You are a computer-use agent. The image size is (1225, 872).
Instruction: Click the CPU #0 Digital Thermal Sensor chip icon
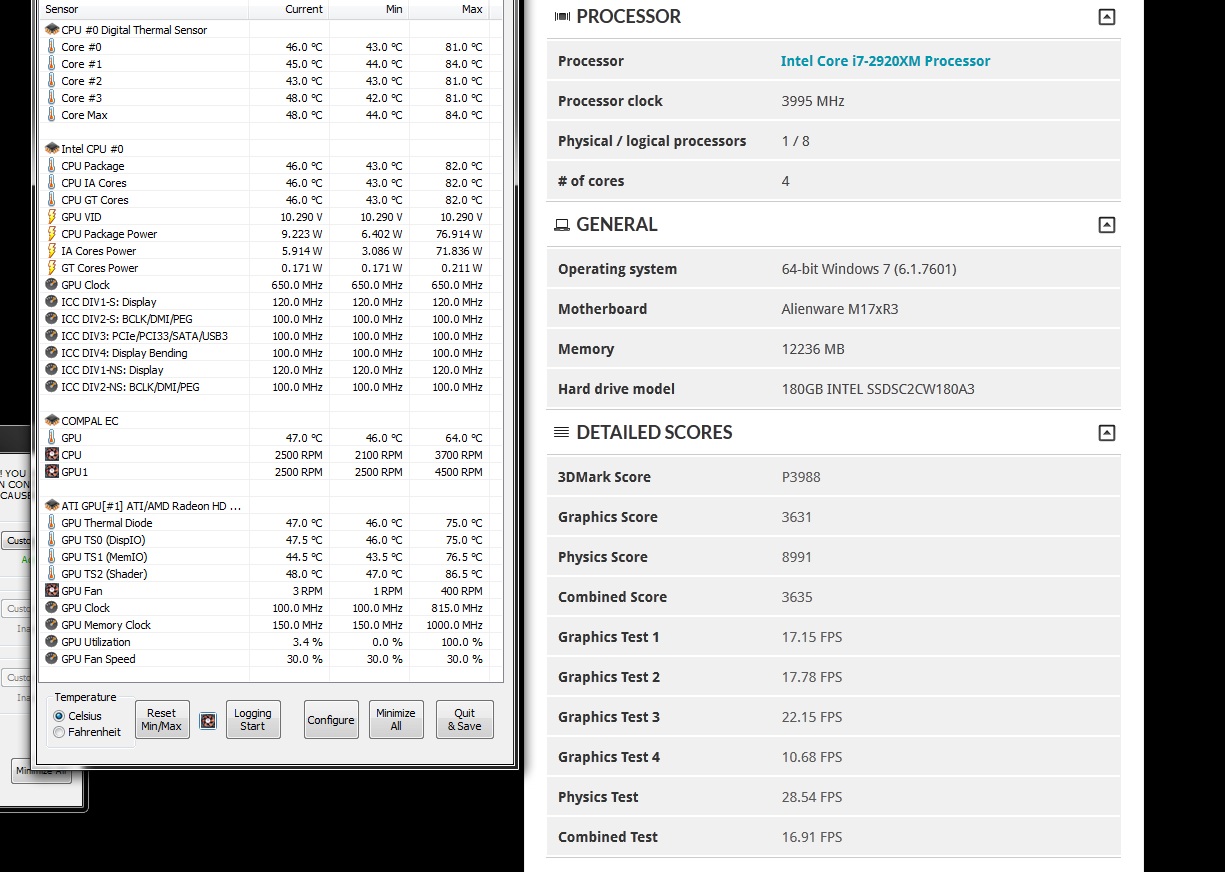[52, 30]
